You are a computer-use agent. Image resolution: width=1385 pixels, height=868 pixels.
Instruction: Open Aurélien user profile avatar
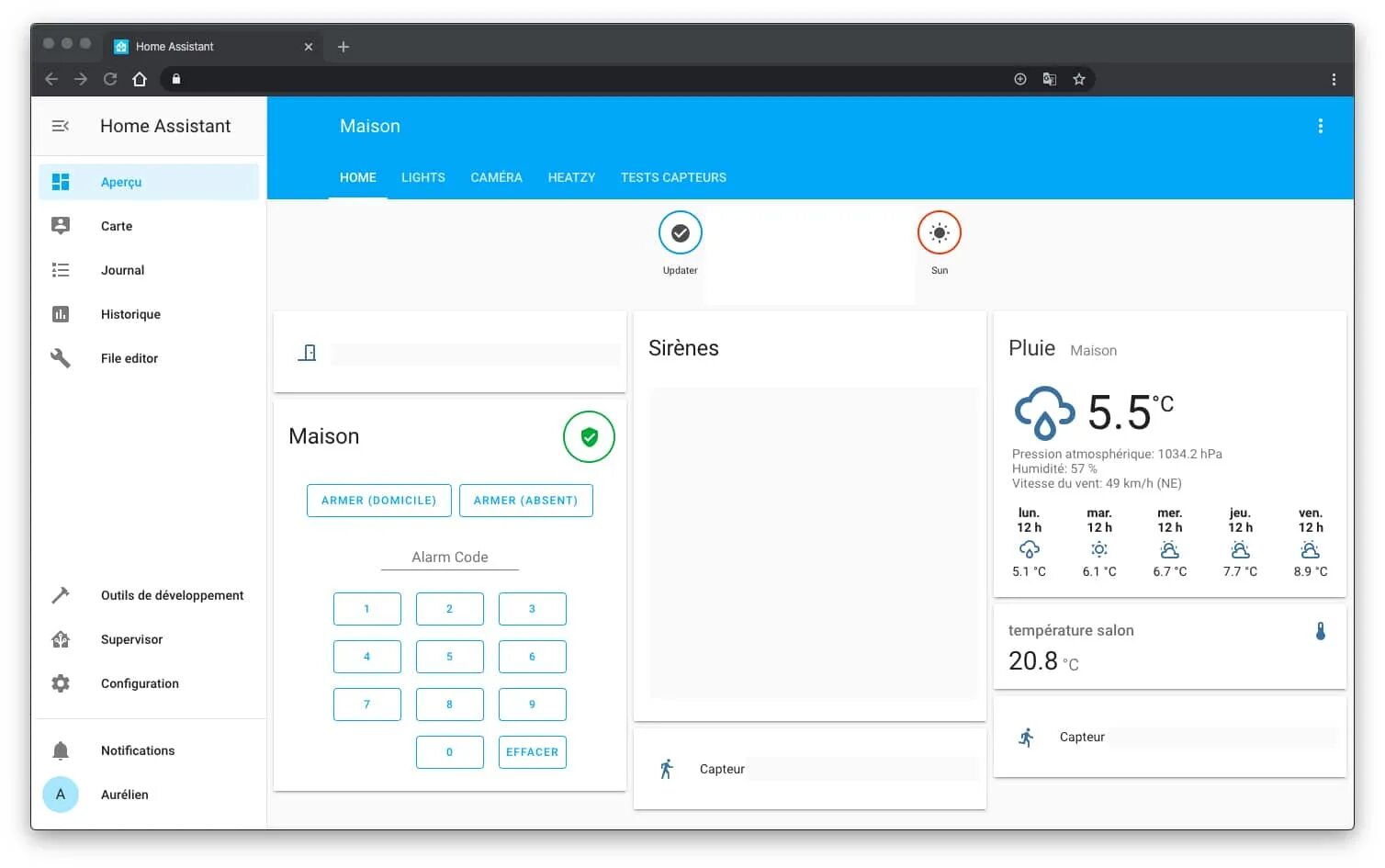[x=61, y=795]
